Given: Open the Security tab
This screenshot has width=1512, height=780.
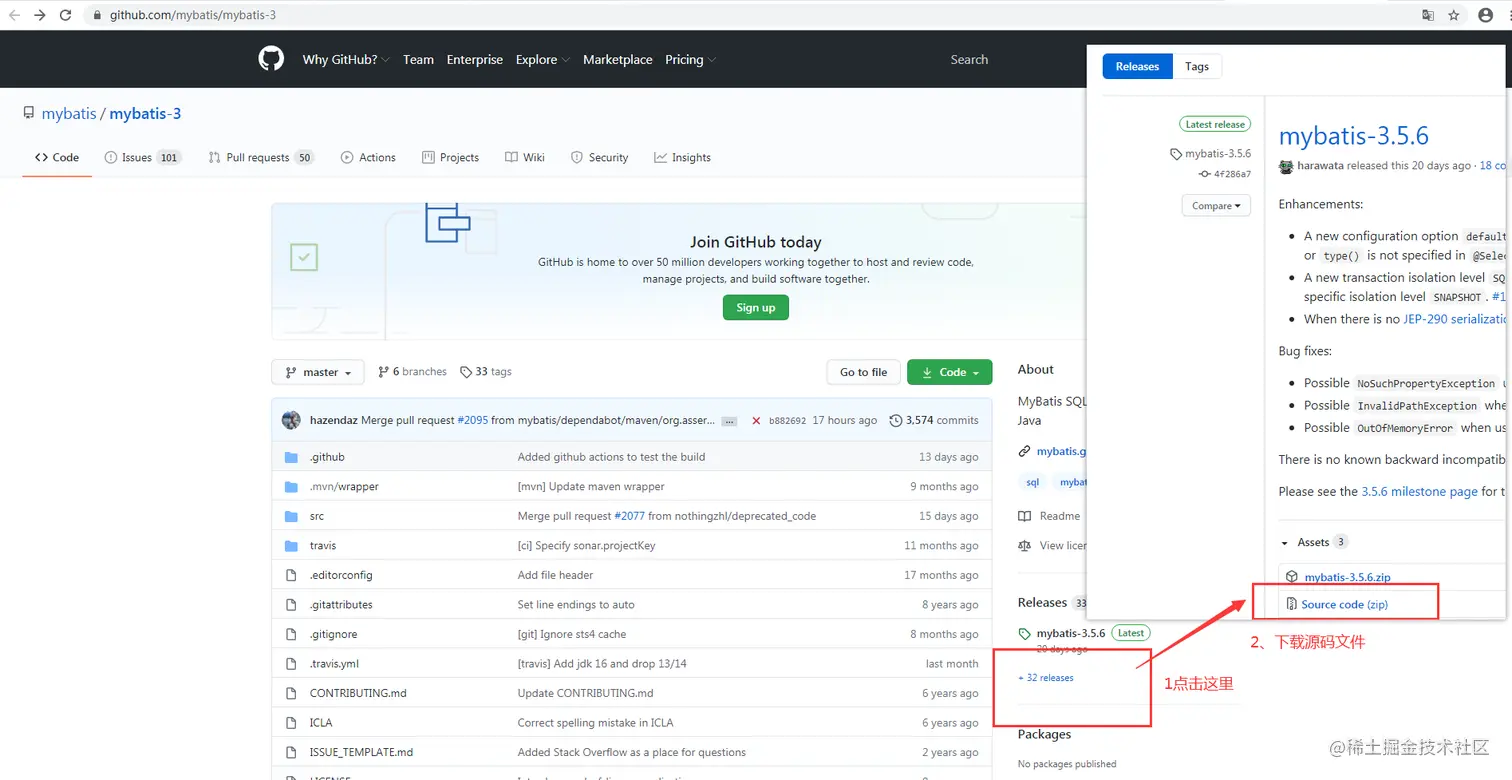Looking at the screenshot, I should tap(599, 157).
